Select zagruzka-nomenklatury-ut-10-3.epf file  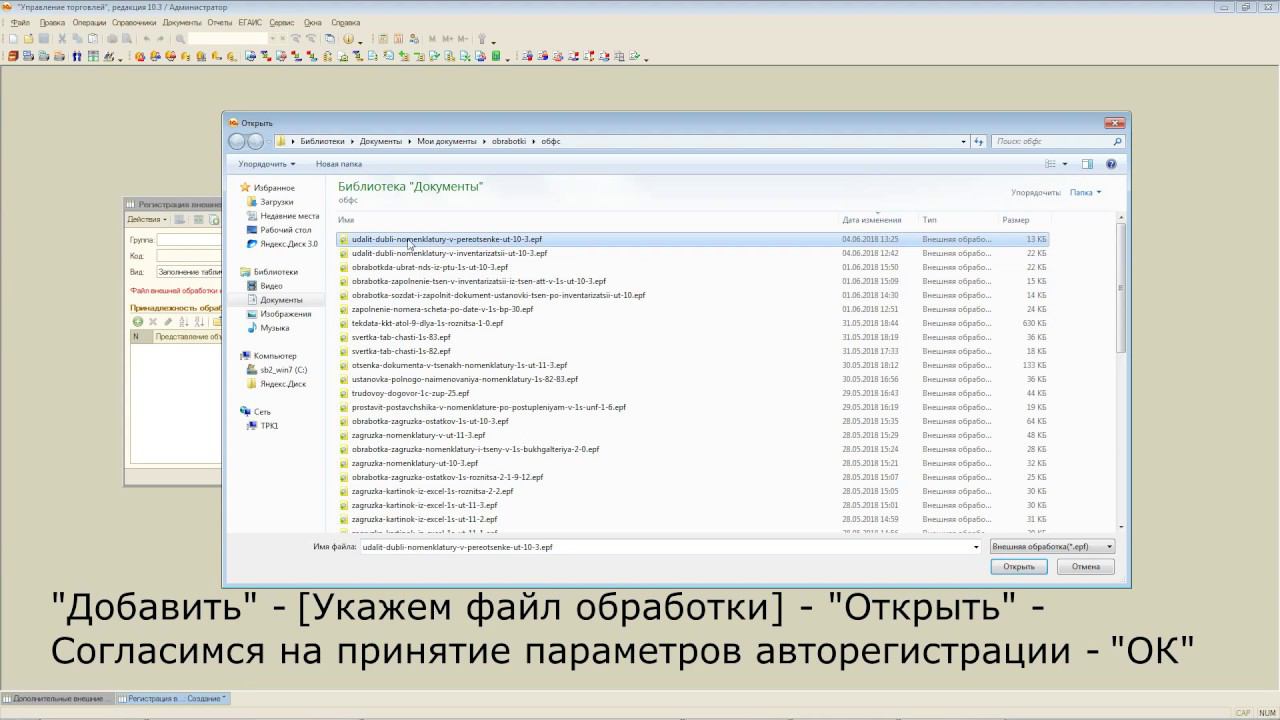692,464
